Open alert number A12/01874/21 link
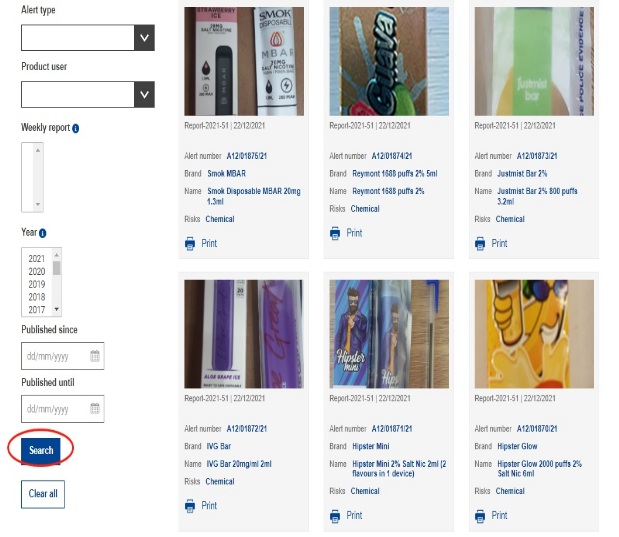 click(x=392, y=156)
